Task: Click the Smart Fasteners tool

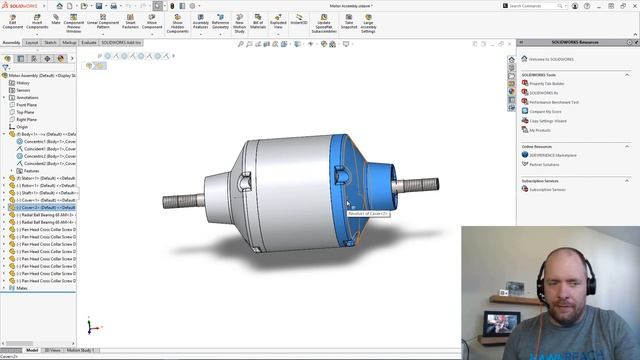Action: (130, 22)
